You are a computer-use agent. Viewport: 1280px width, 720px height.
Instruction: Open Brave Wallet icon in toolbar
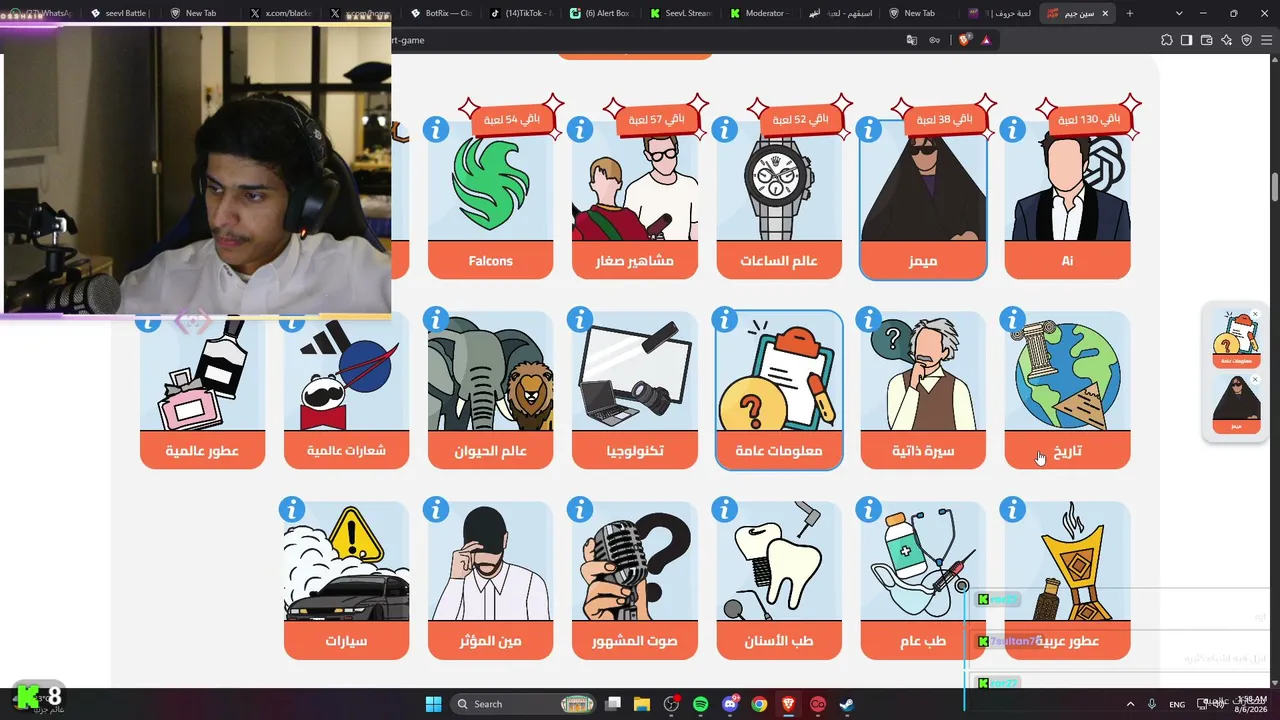tap(1207, 40)
